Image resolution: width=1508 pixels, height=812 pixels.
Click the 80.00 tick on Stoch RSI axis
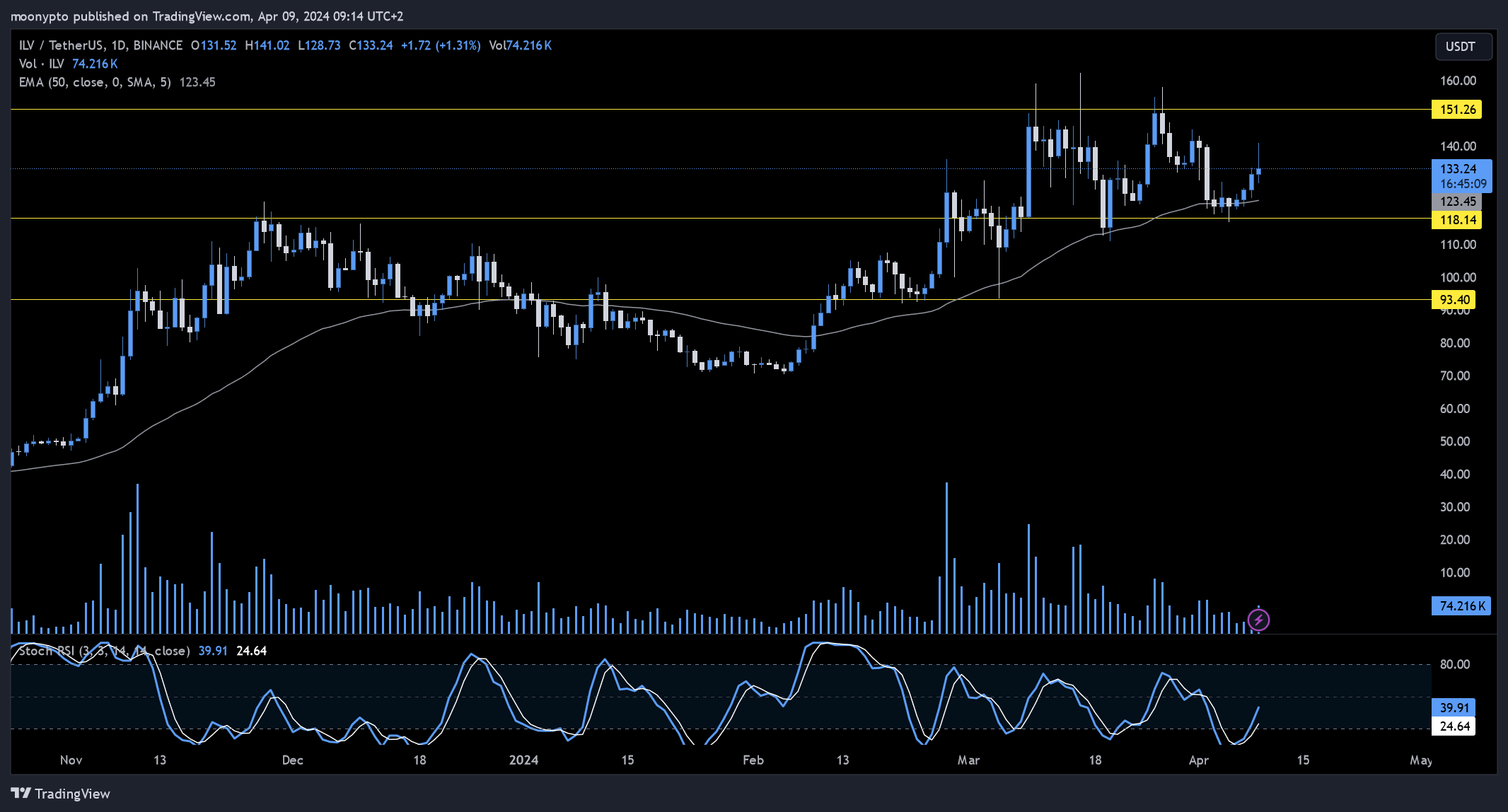point(1455,664)
